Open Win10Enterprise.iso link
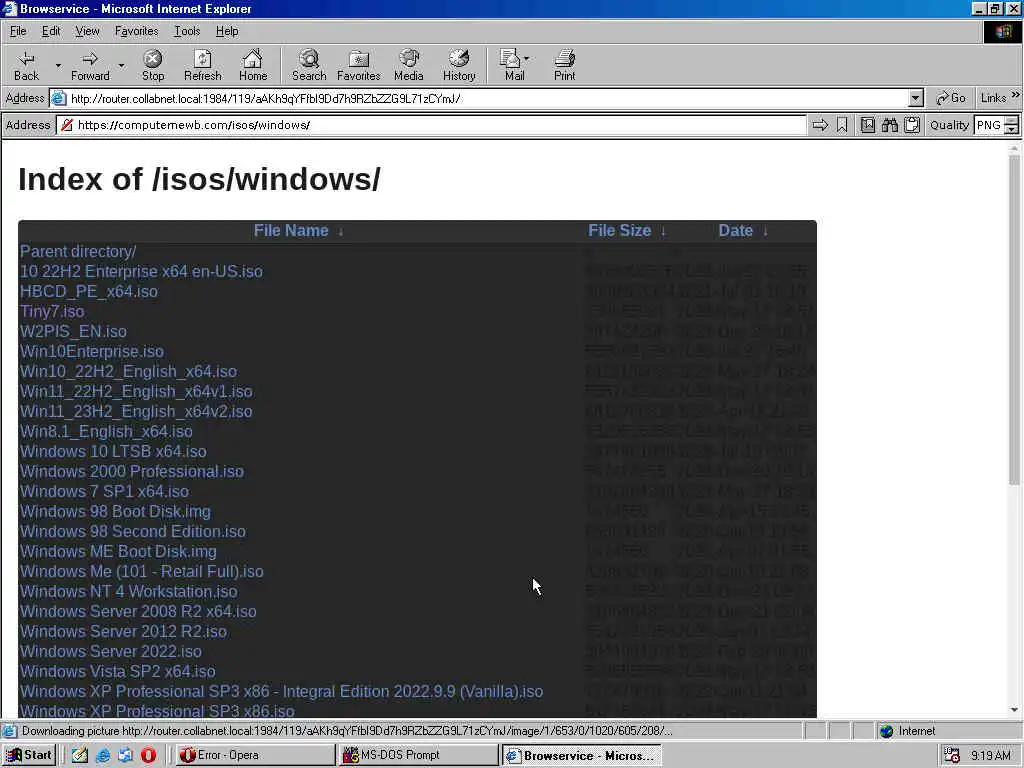Viewport: 1024px width, 768px height. tap(92, 351)
